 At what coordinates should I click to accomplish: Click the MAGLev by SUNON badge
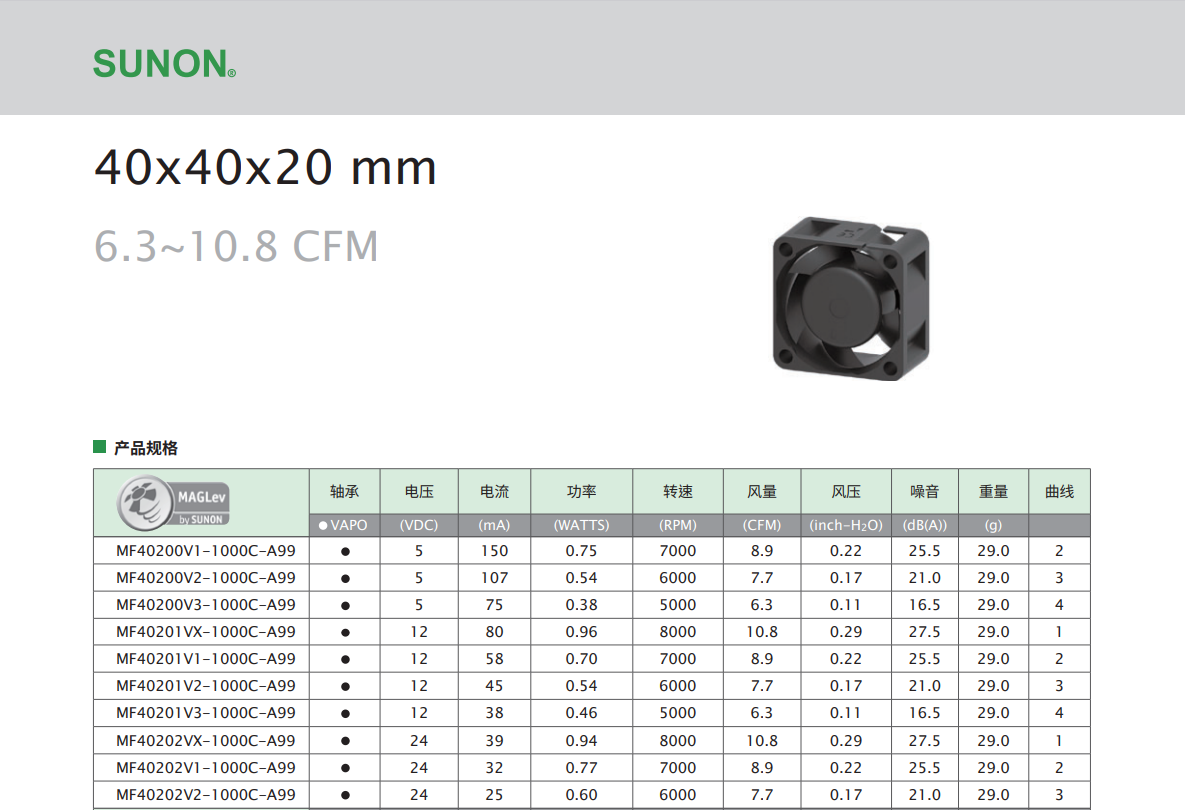[173, 502]
